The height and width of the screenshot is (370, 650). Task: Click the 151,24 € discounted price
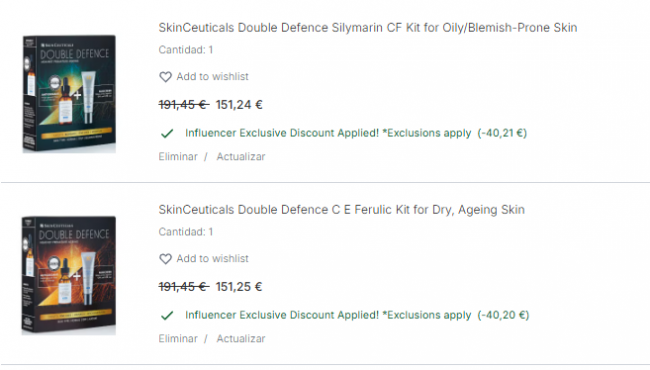(239, 105)
